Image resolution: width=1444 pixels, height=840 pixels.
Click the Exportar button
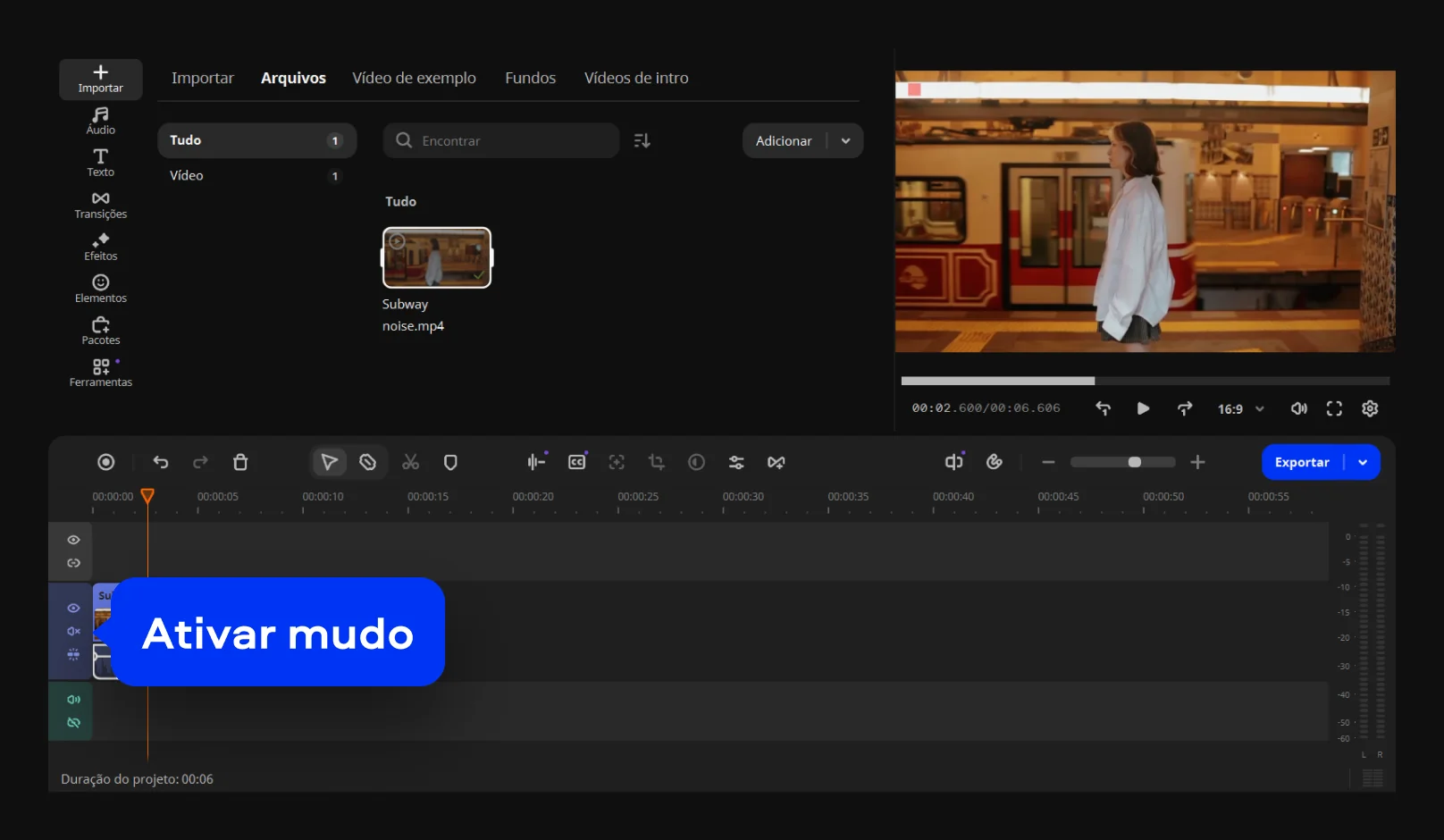click(1302, 462)
